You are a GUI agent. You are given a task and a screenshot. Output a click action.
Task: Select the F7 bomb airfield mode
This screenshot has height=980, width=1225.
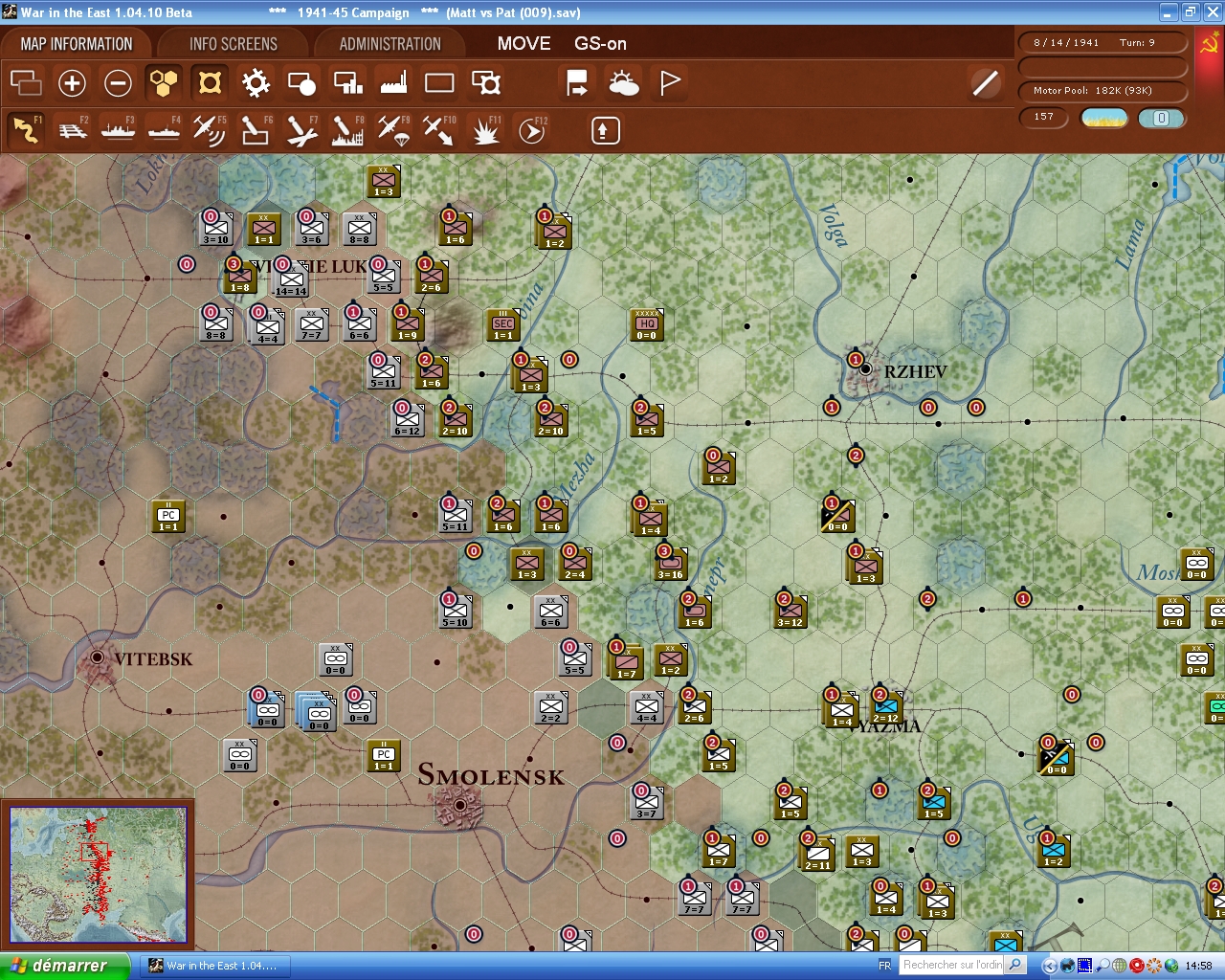[301, 130]
